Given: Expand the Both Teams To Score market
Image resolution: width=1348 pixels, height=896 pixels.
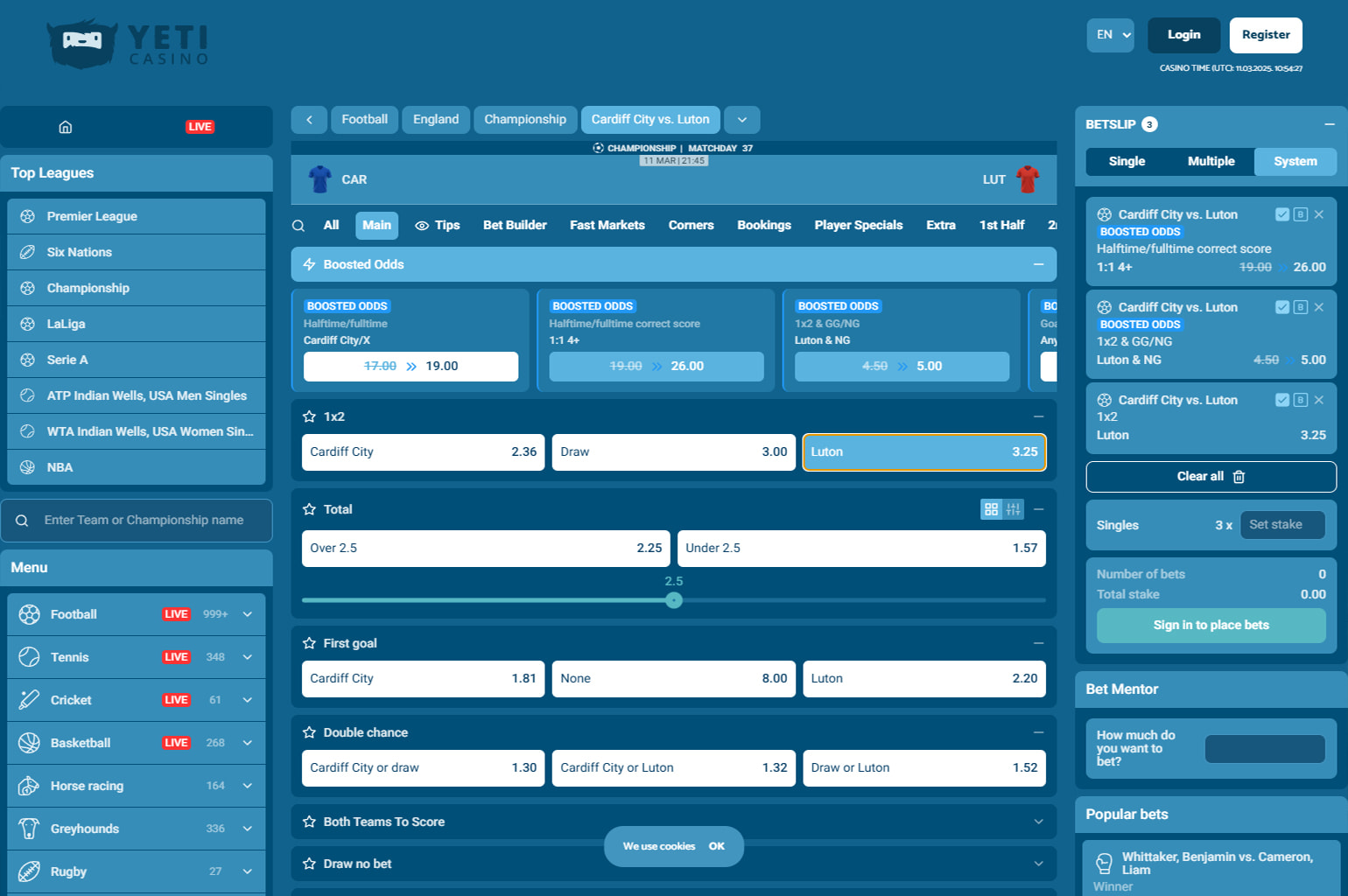Looking at the screenshot, I should click(x=1039, y=822).
